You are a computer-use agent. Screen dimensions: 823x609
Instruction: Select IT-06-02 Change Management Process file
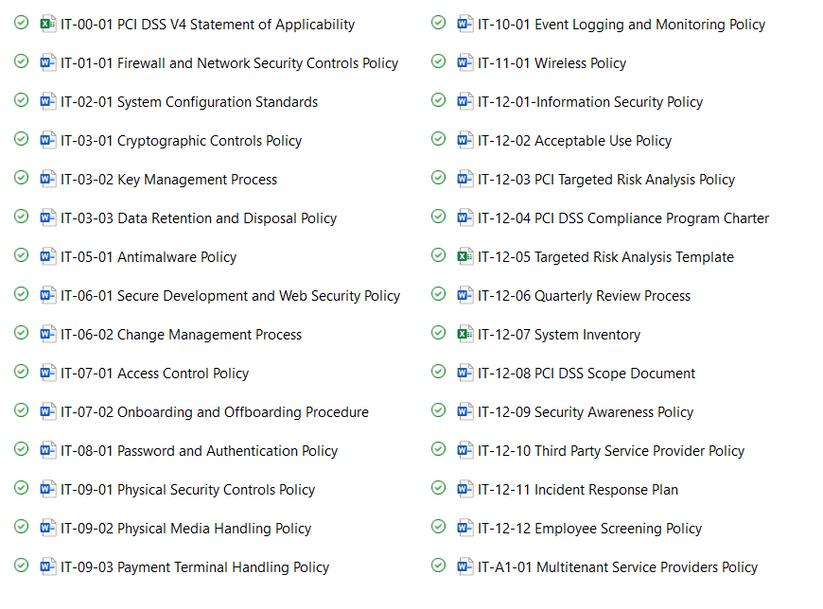(x=181, y=335)
